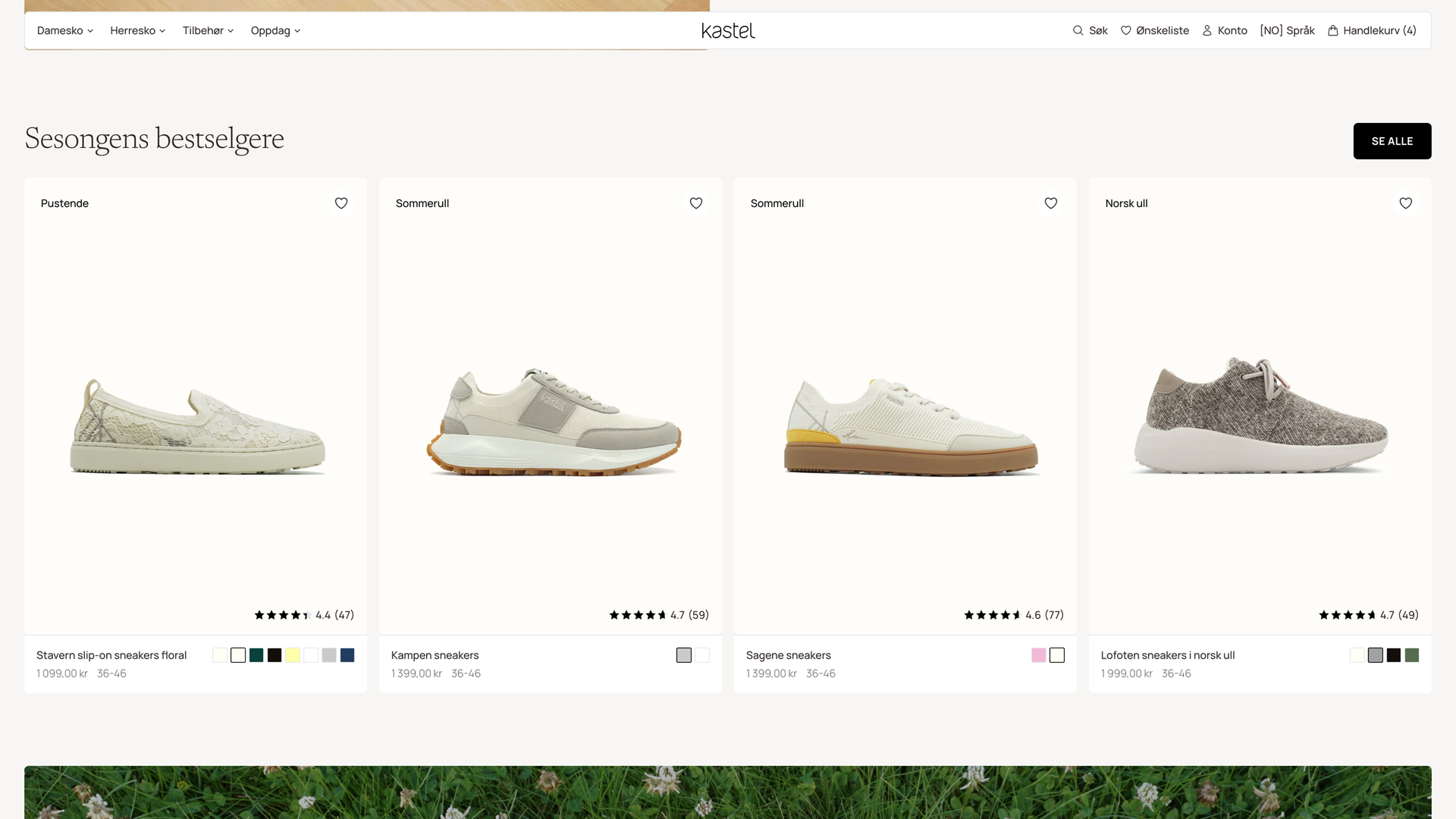Open the Tilbehør dropdown
Image resolution: width=1456 pixels, height=819 pixels.
pyautogui.click(x=208, y=31)
